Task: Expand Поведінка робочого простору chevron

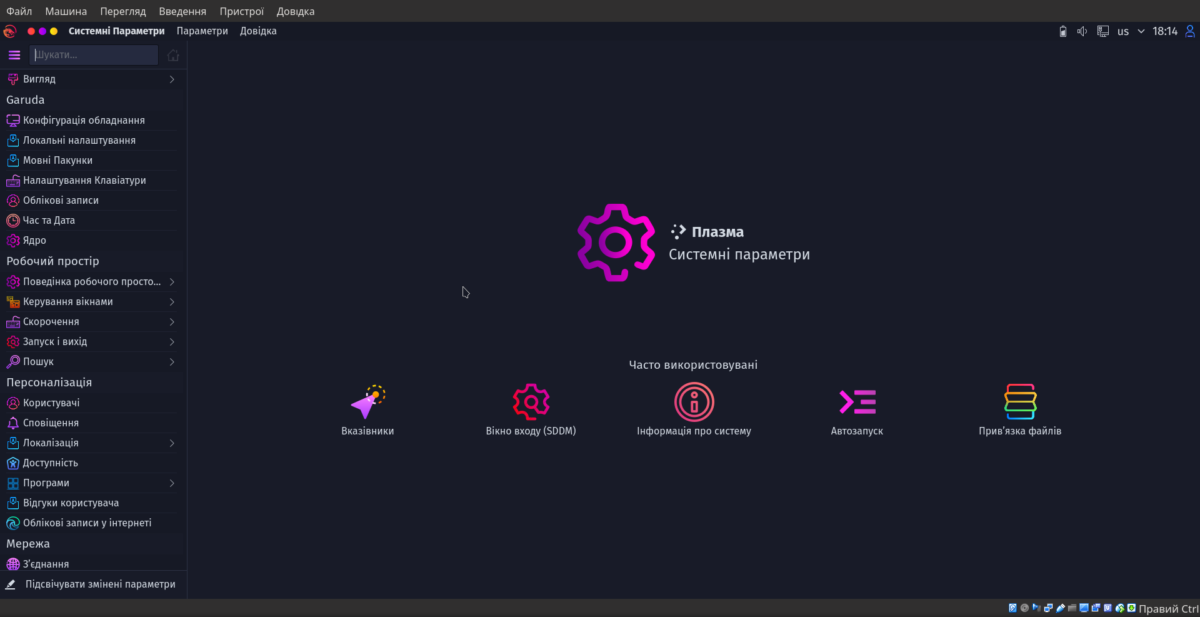Action: click(x=172, y=282)
